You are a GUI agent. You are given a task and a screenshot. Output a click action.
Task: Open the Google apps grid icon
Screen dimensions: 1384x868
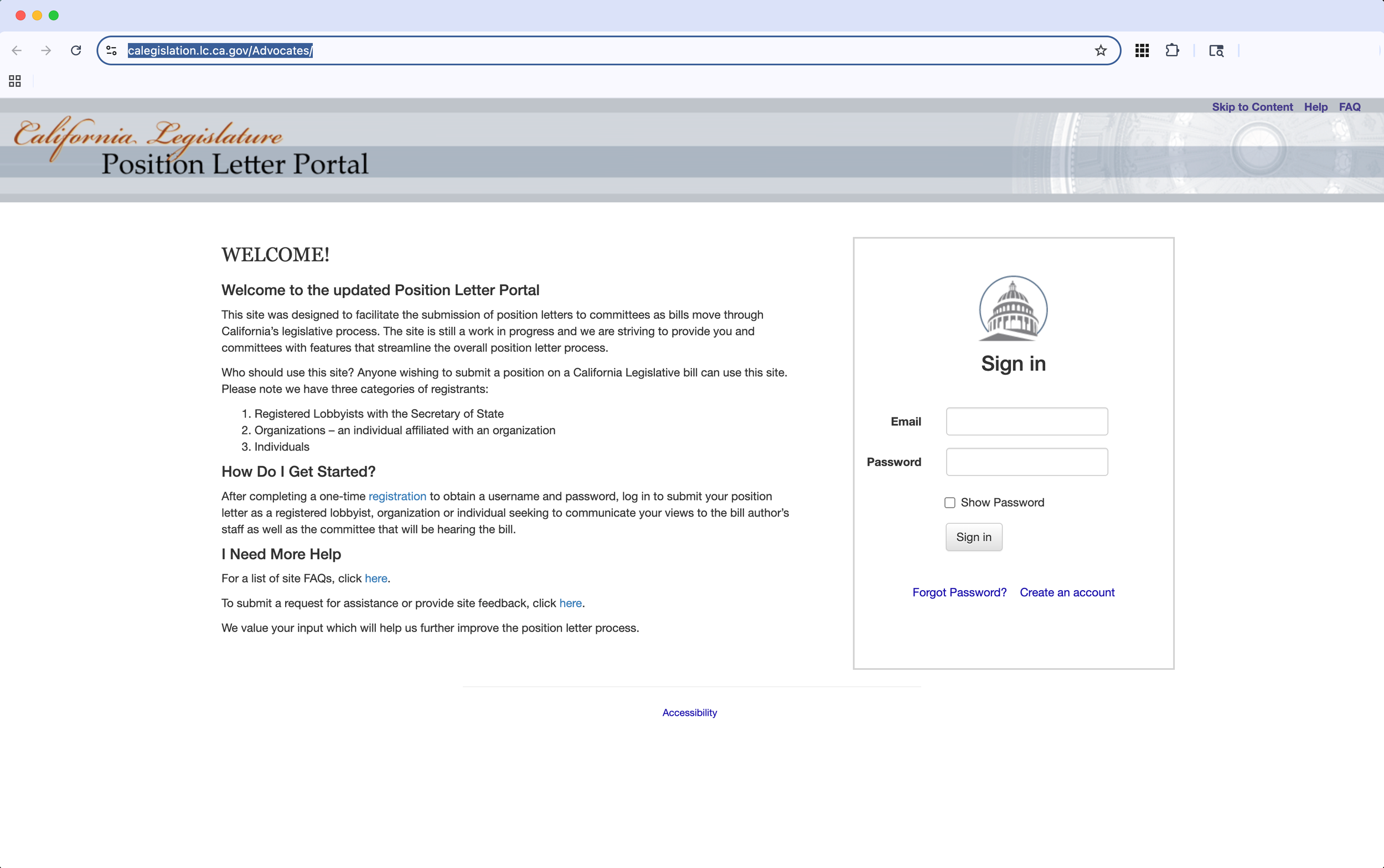[x=1141, y=50]
